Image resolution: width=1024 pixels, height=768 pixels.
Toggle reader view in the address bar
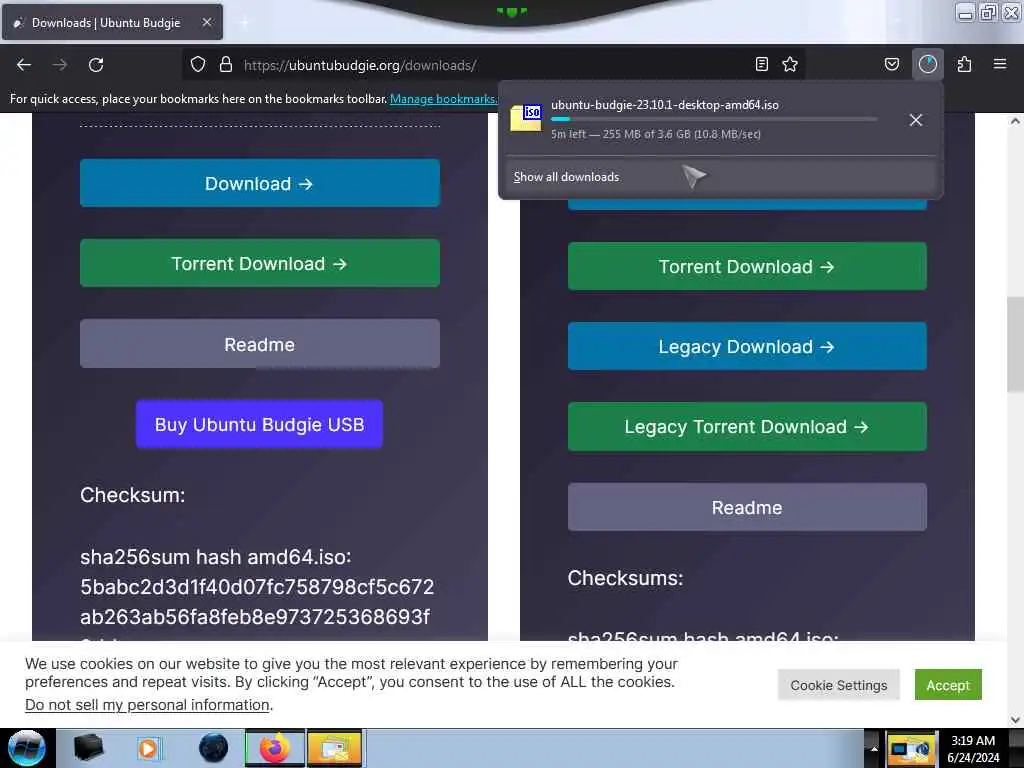[761, 64]
